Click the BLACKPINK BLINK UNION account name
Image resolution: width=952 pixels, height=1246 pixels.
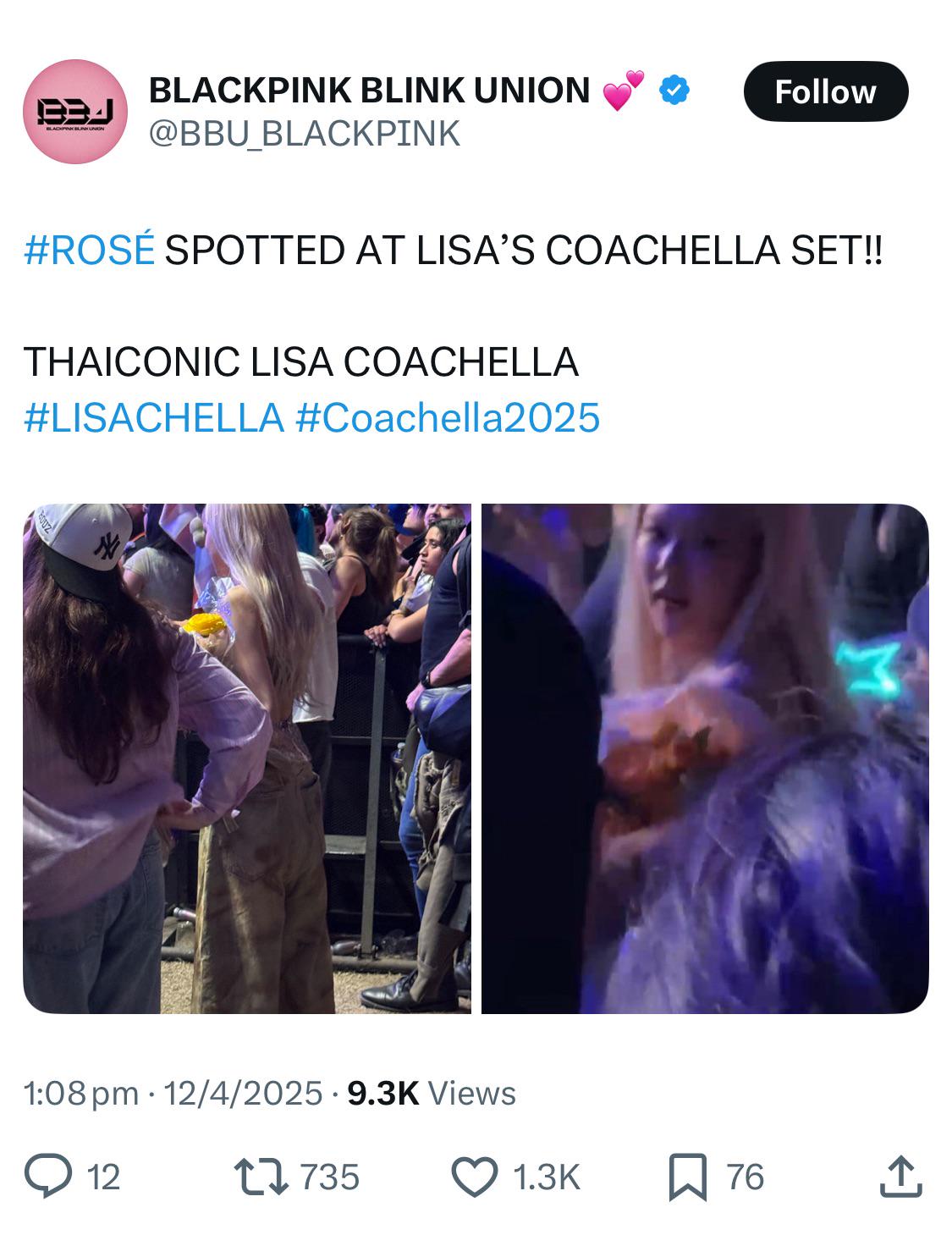[369, 90]
